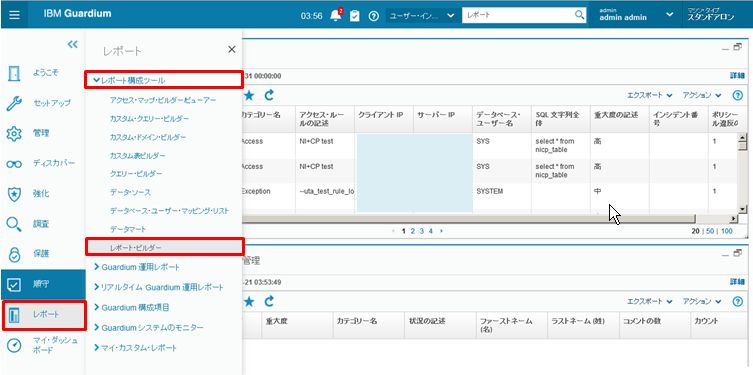Image resolution: width=753 pixels, height=375 pixels.
Task: Open アクション dropdown in lower report
Action: point(702,302)
